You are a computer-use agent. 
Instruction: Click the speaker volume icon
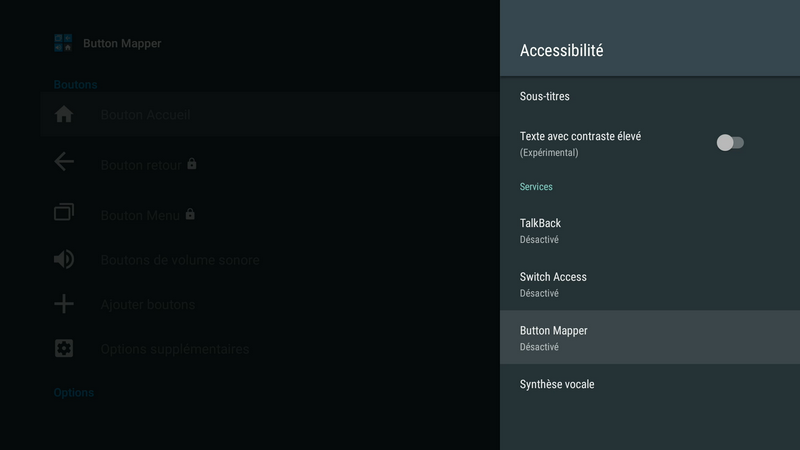[64, 260]
